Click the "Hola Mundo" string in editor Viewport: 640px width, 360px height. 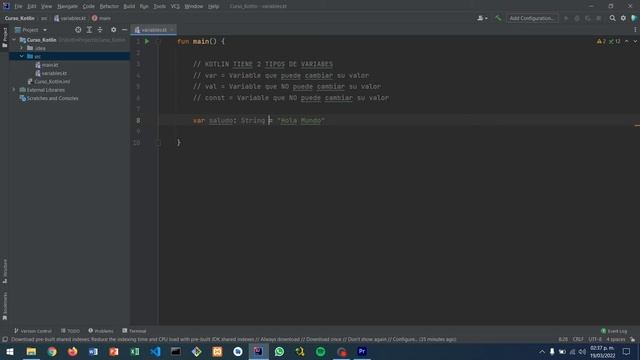(x=301, y=120)
